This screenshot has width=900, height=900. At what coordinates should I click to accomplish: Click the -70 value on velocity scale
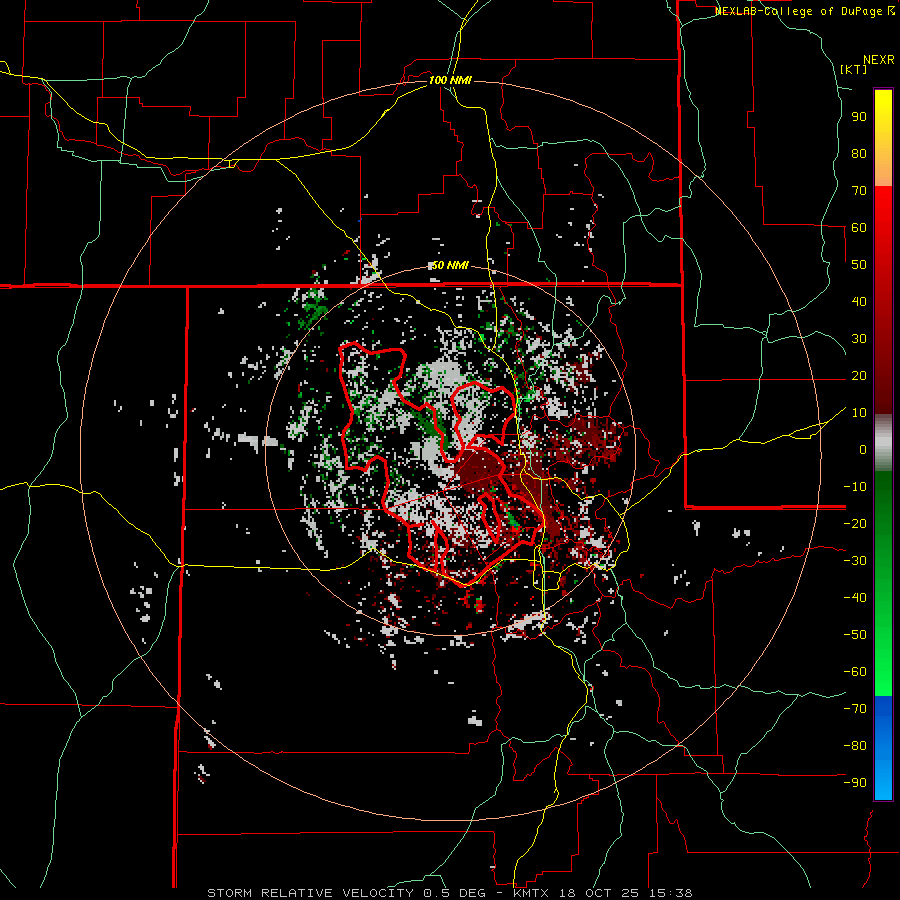(855, 709)
